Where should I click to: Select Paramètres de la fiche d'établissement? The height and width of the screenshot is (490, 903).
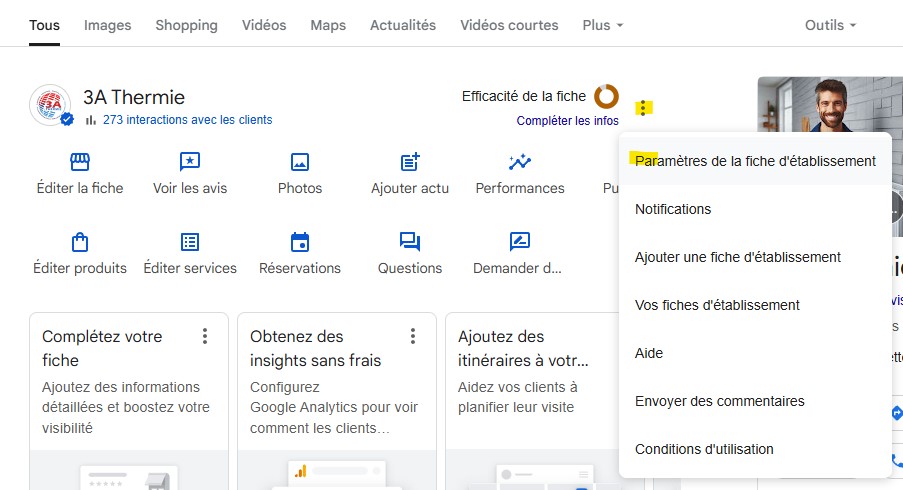756,161
